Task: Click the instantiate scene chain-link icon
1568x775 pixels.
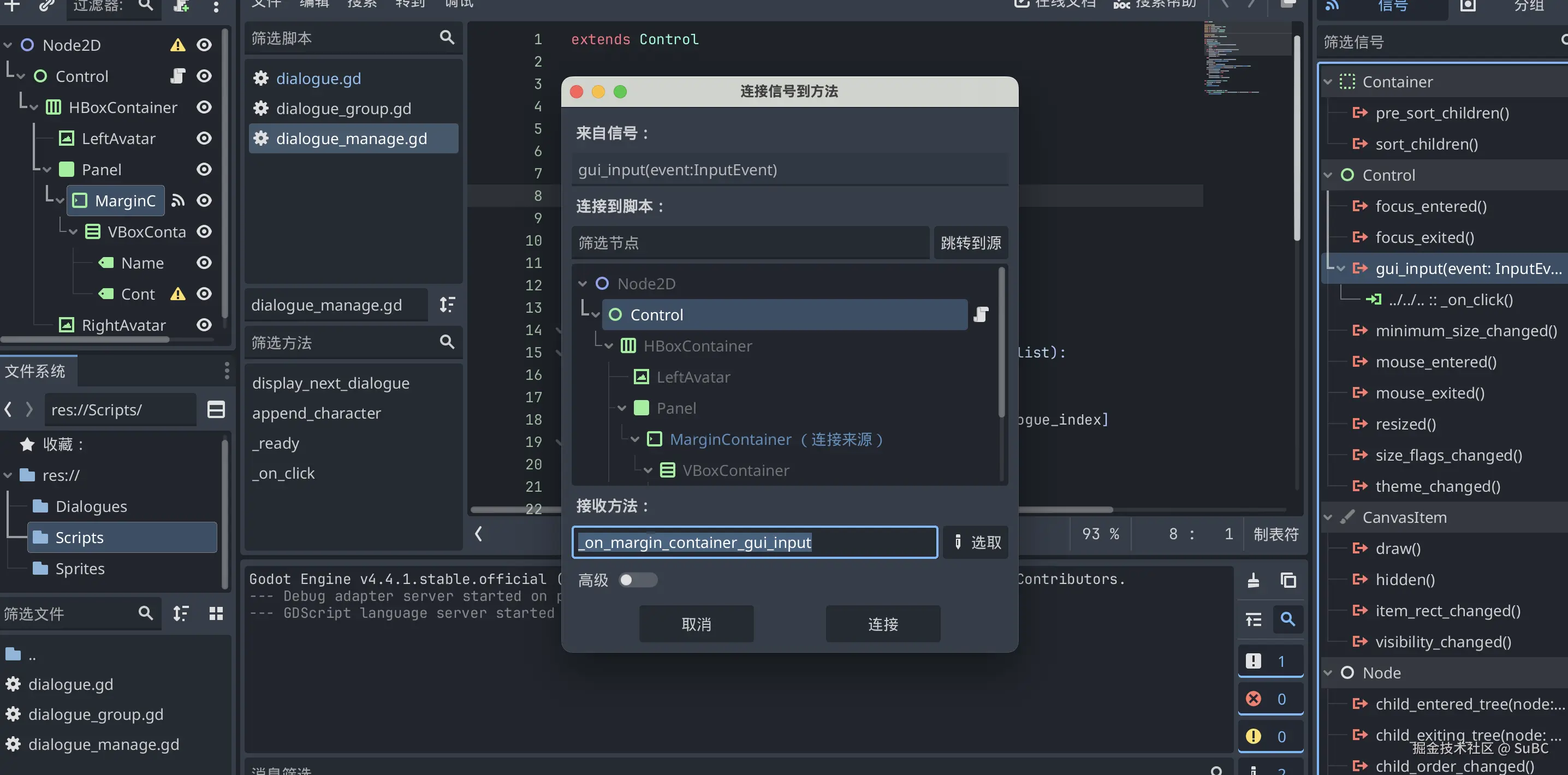Action: pos(46,8)
